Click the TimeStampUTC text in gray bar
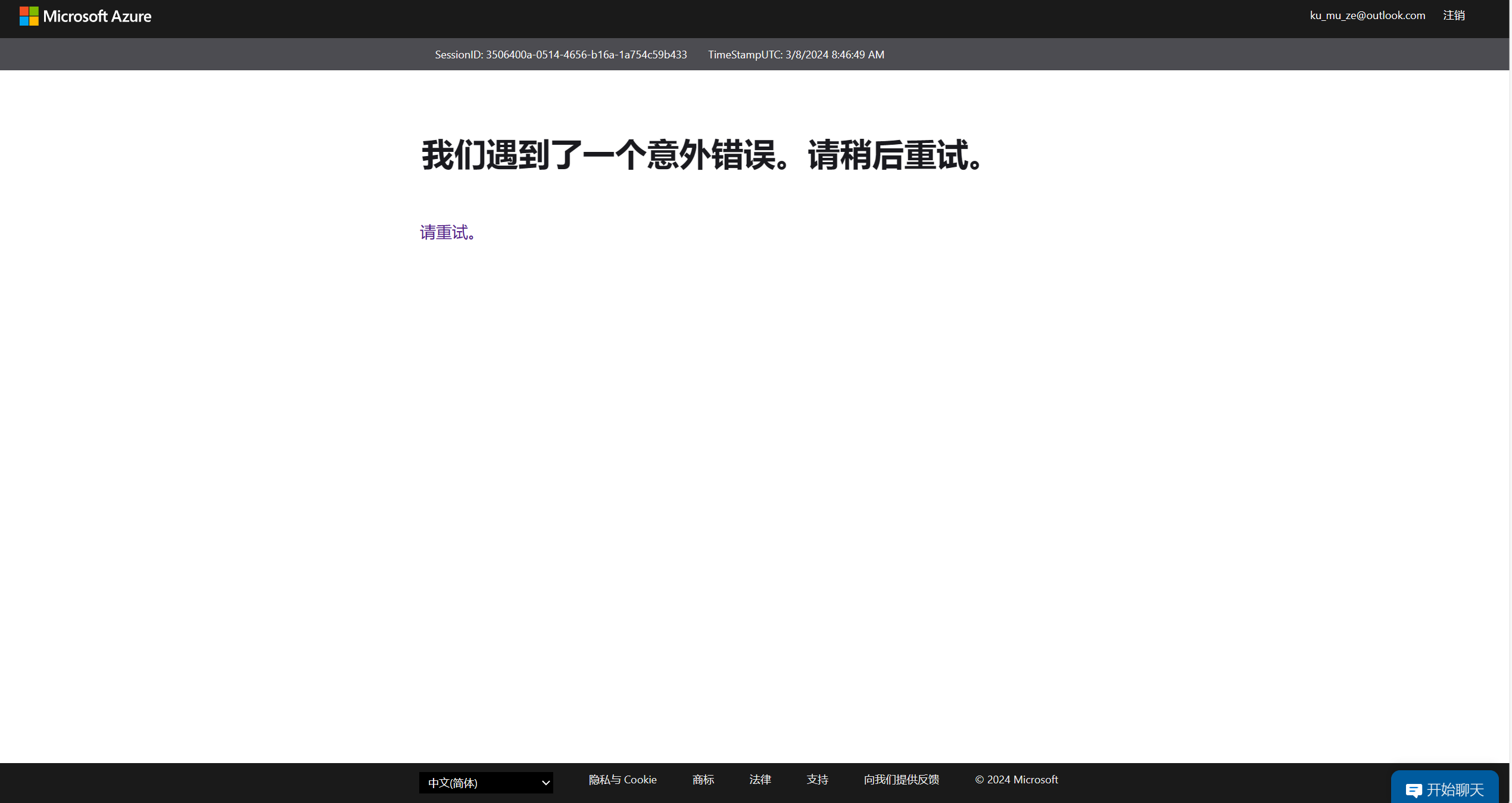Screen dimensions: 1512x803 pyautogui.click(x=796, y=55)
